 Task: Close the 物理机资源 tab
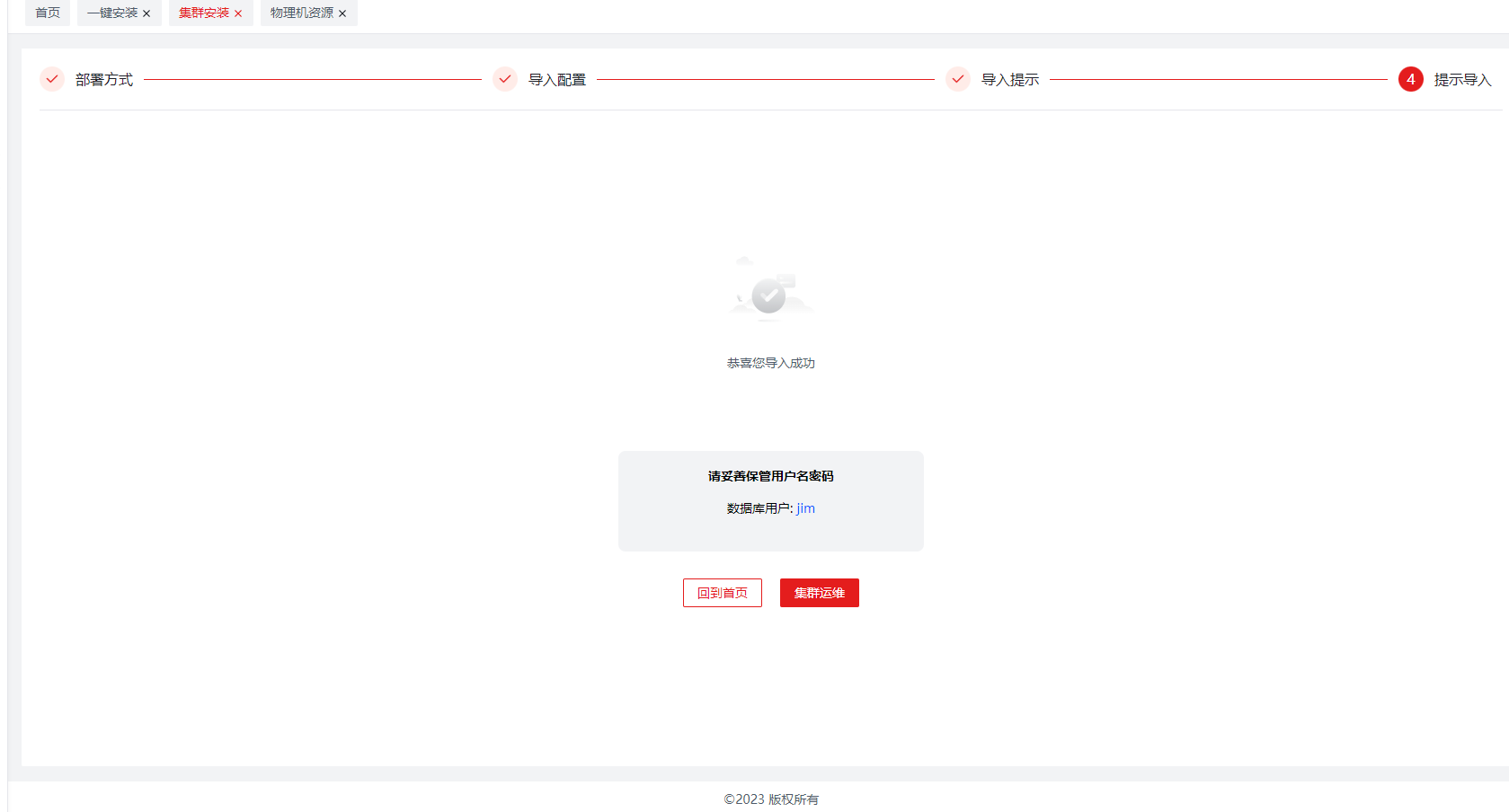342,13
